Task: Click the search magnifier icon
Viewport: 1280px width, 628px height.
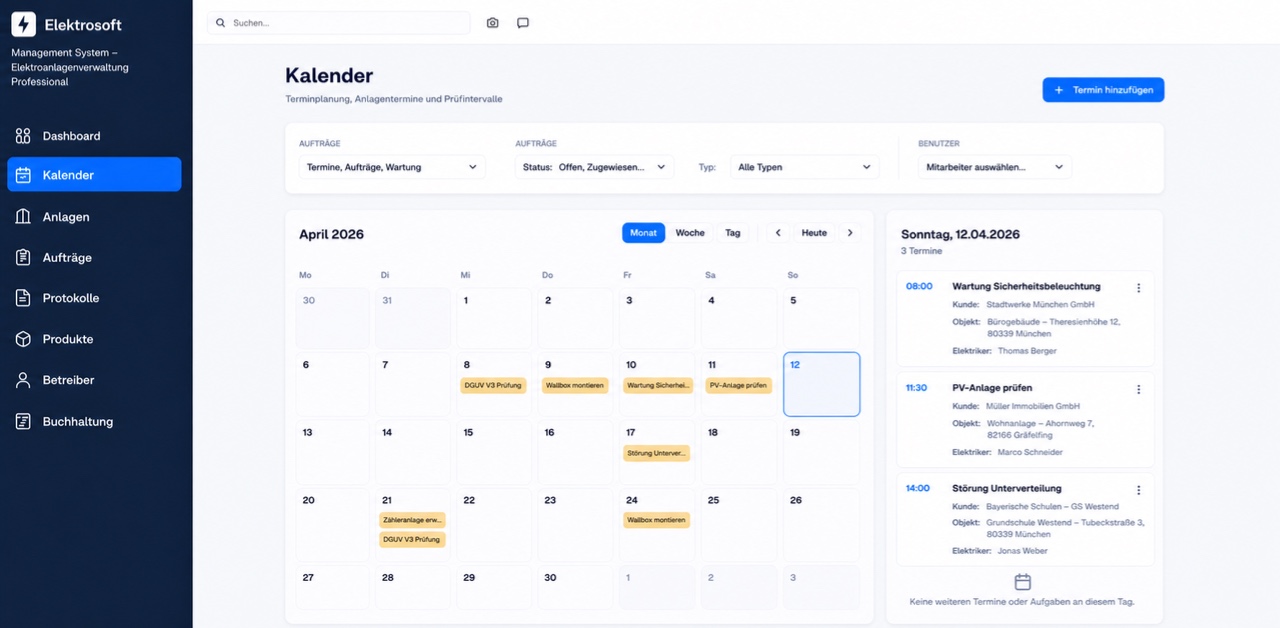Action: click(221, 23)
